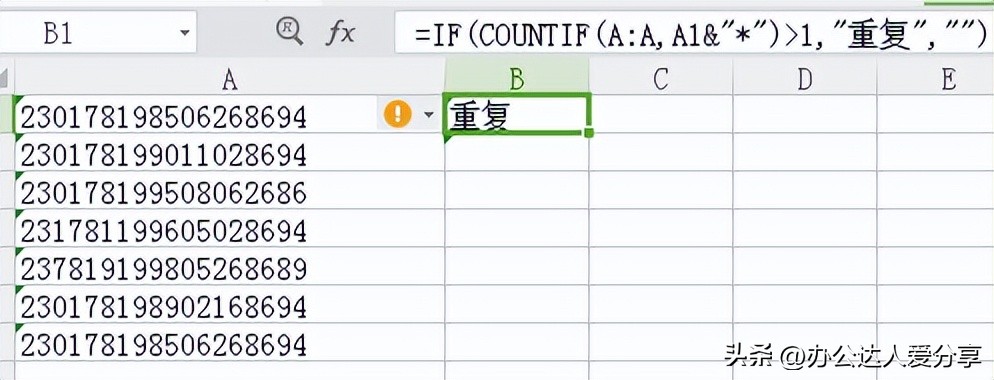Select cell with 237819199805268689
This screenshot has height=380, width=994.
pyautogui.click(x=229, y=267)
